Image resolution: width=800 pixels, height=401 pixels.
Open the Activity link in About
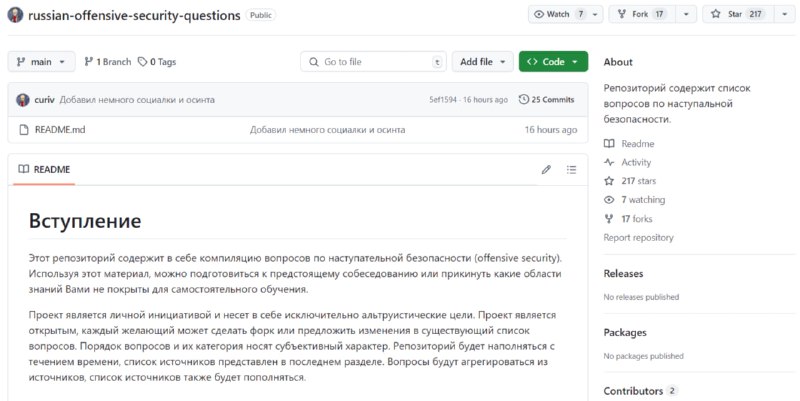(636, 162)
